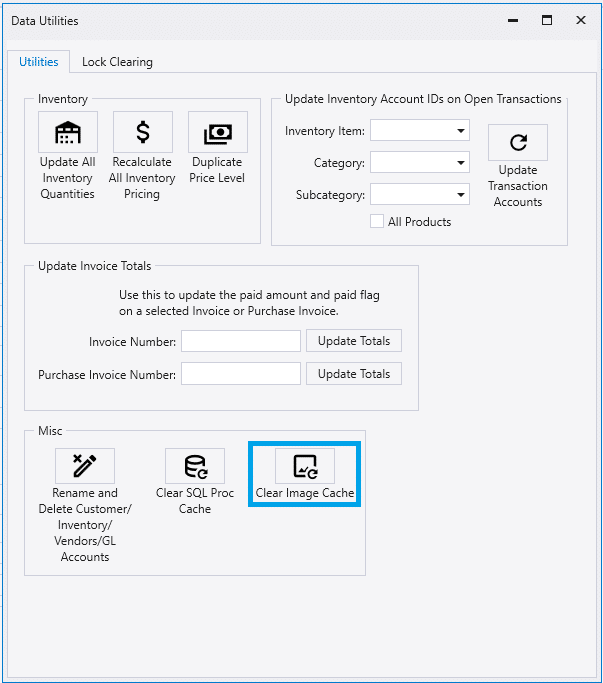Click the Clear SQL Proc Cache database icon
This screenshot has width=603, height=683.
pos(195,466)
